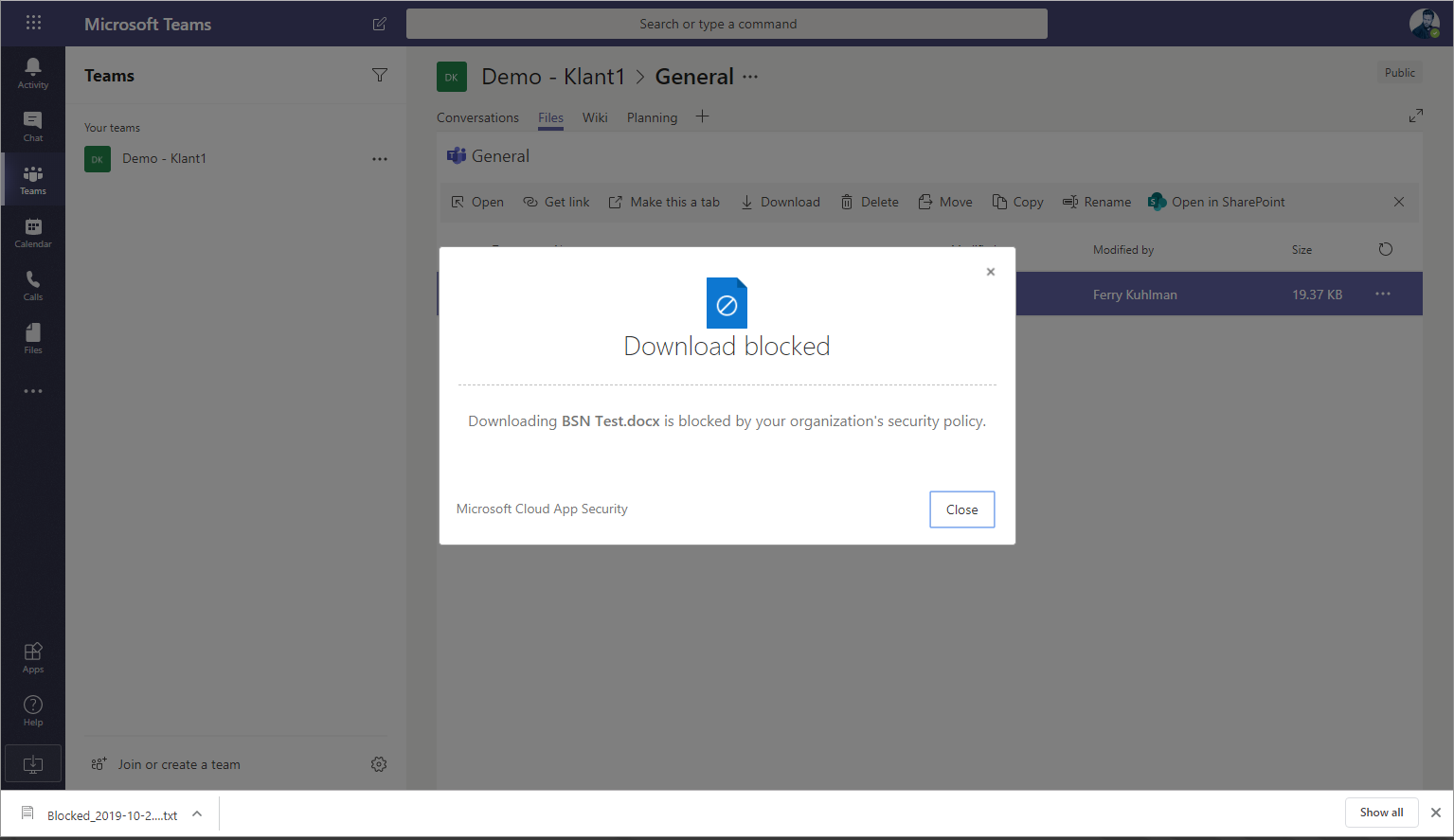Viewport: 1454px width, 840px height.
Task: Open the manage teams settings gear
Action: (379, 764)
